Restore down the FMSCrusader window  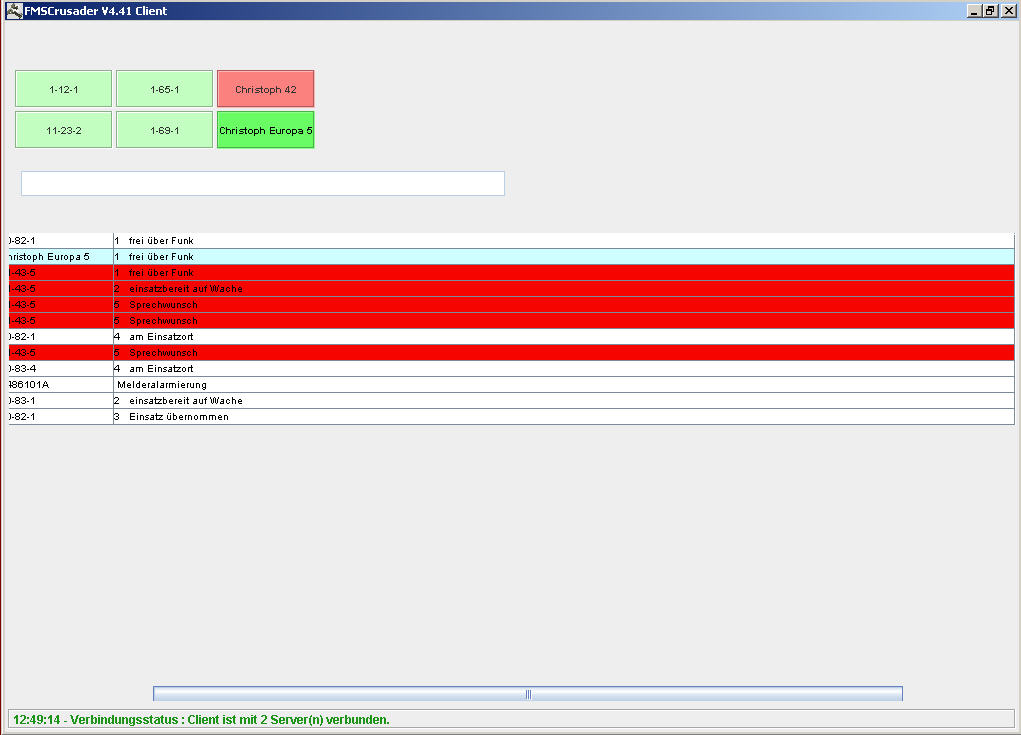pyautogui.click(x=990, y=10)
